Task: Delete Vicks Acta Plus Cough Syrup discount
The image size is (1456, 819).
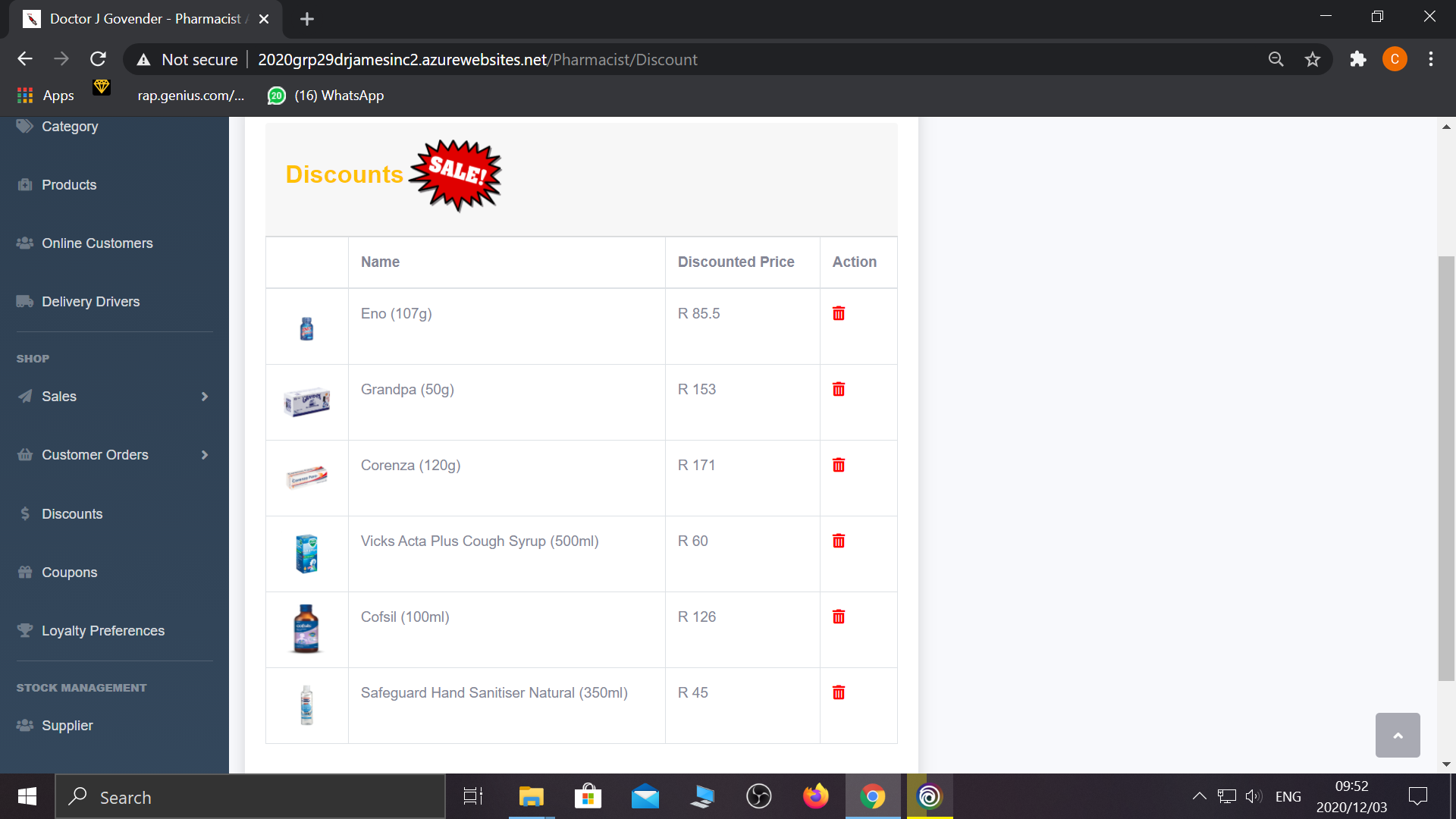Action: pos(838,541)
